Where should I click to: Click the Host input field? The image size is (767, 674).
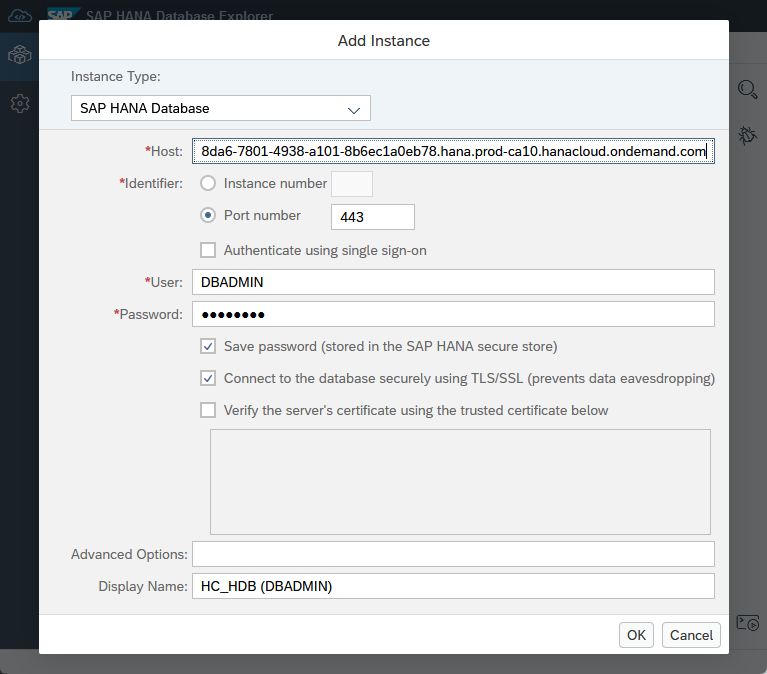453,151
